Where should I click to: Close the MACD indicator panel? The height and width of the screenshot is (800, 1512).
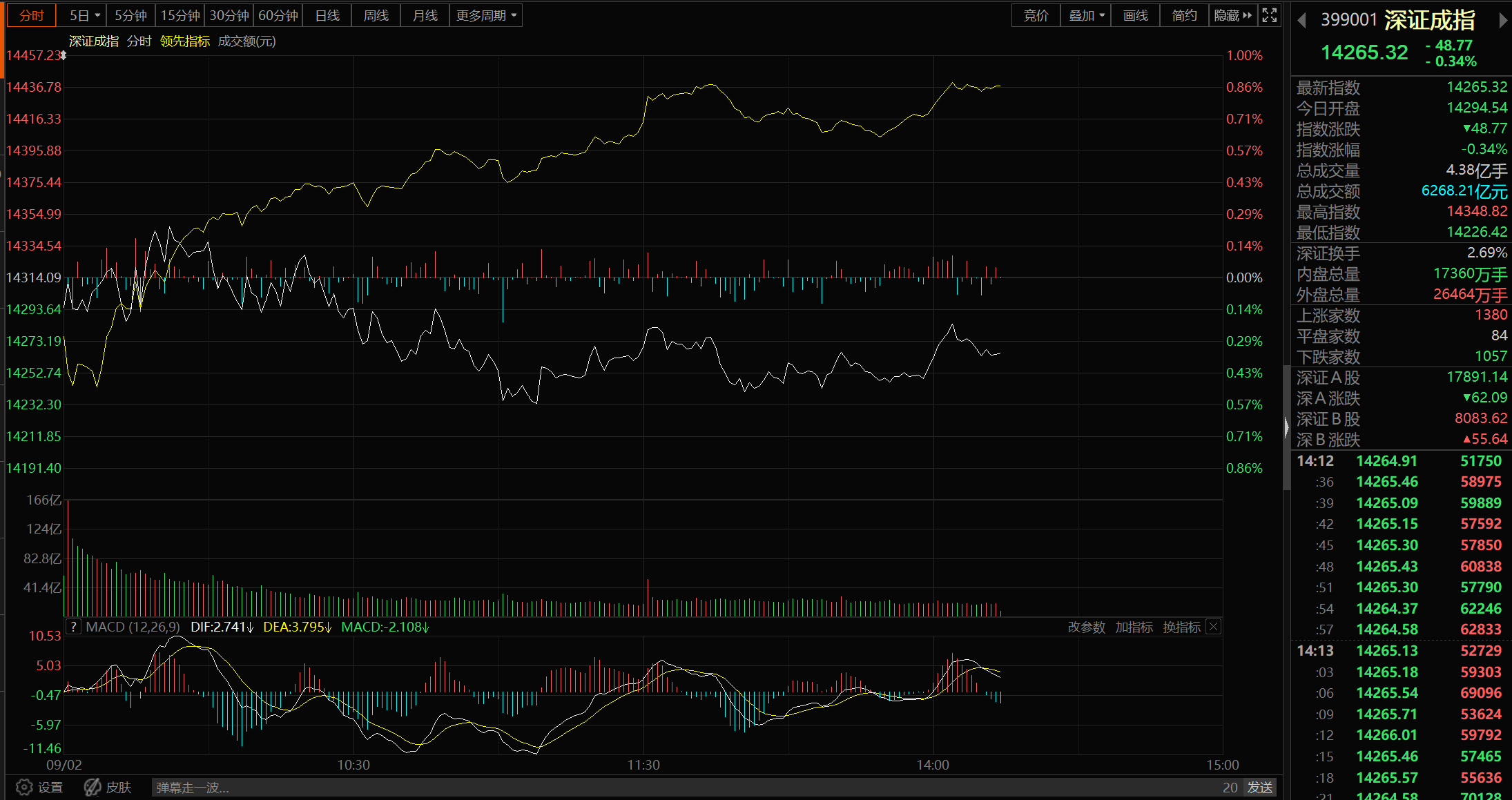(1213, 627)
